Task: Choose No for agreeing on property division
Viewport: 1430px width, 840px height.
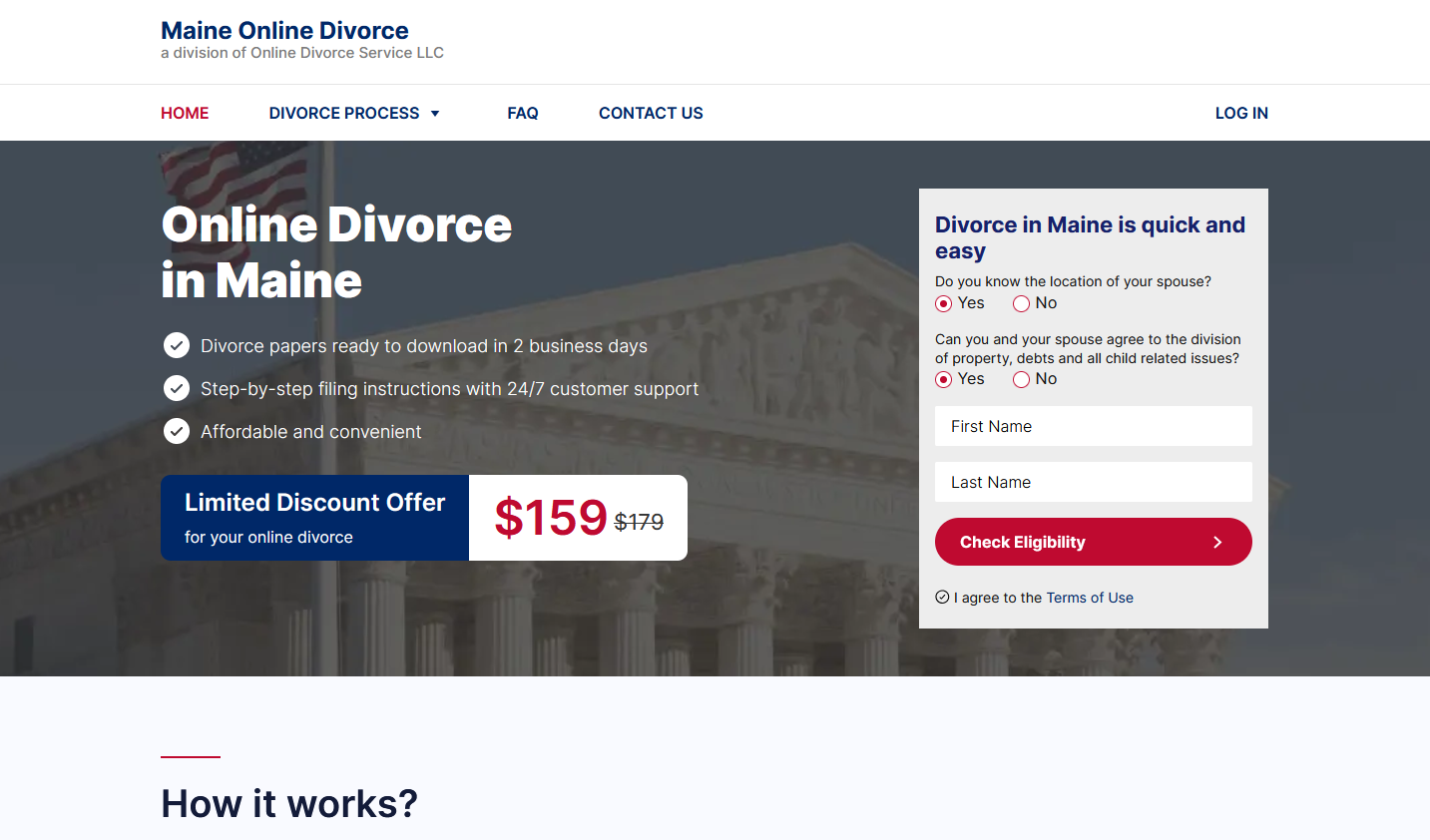Action: [x=1021, y=379]
